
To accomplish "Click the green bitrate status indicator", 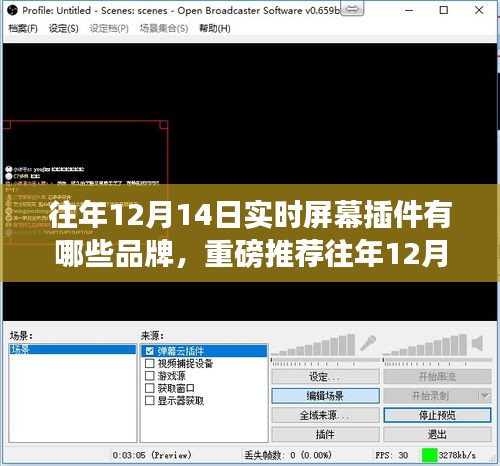I will [429, 455].
